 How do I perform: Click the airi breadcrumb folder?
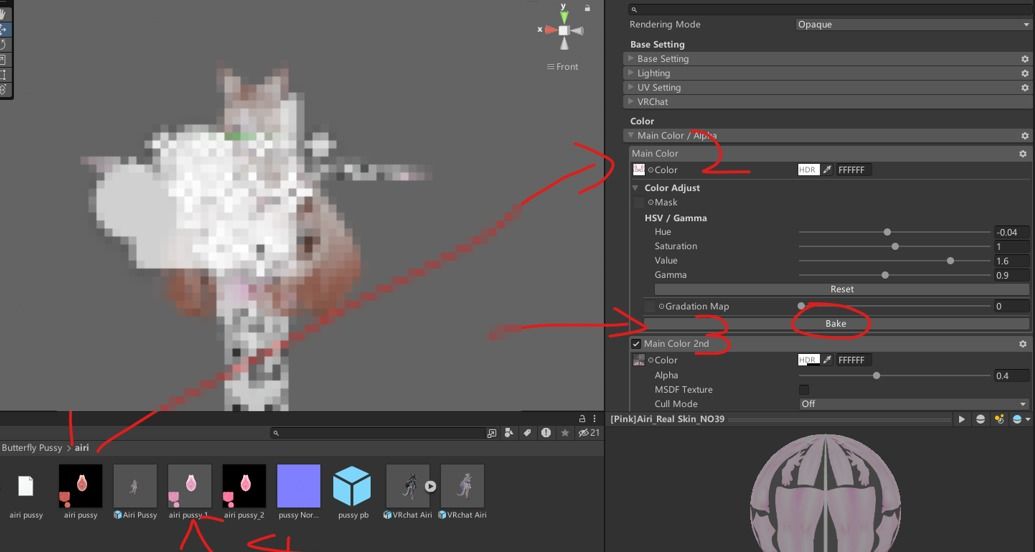(x=82, y=448)
